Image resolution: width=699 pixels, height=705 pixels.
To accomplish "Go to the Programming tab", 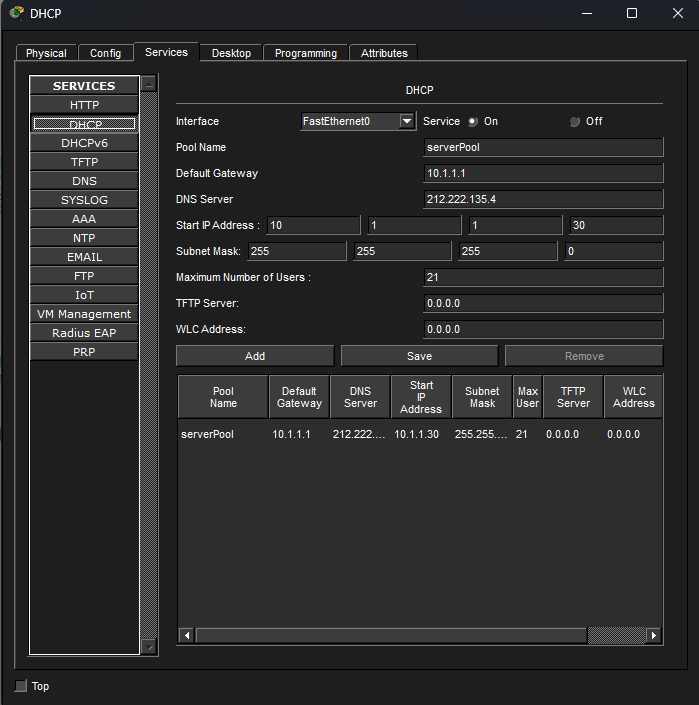I will tap(306, 53).
